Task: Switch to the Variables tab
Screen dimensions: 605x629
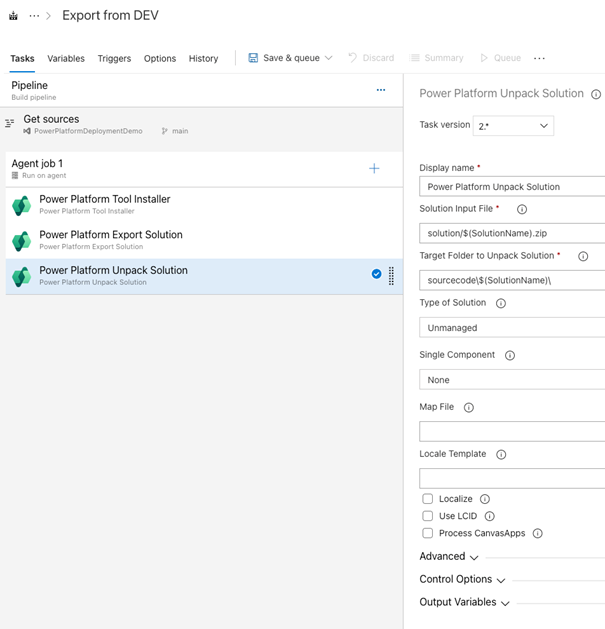Action: [66, 59]
